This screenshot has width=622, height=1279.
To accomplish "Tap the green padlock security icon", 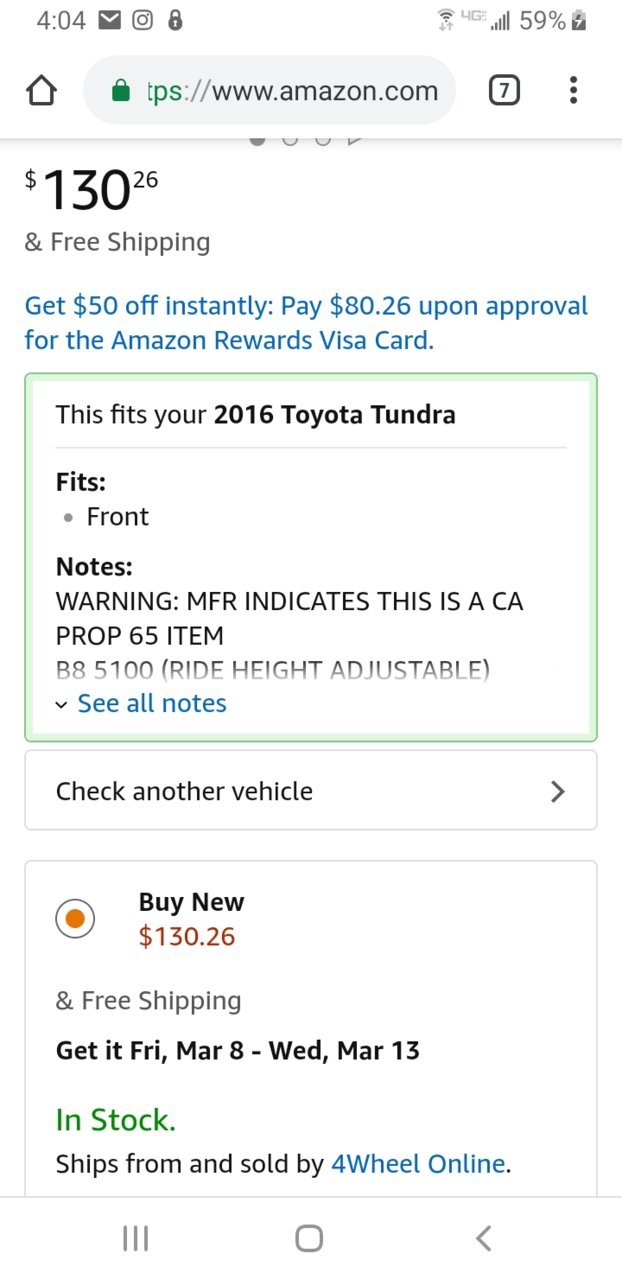I will coord(121,92).
